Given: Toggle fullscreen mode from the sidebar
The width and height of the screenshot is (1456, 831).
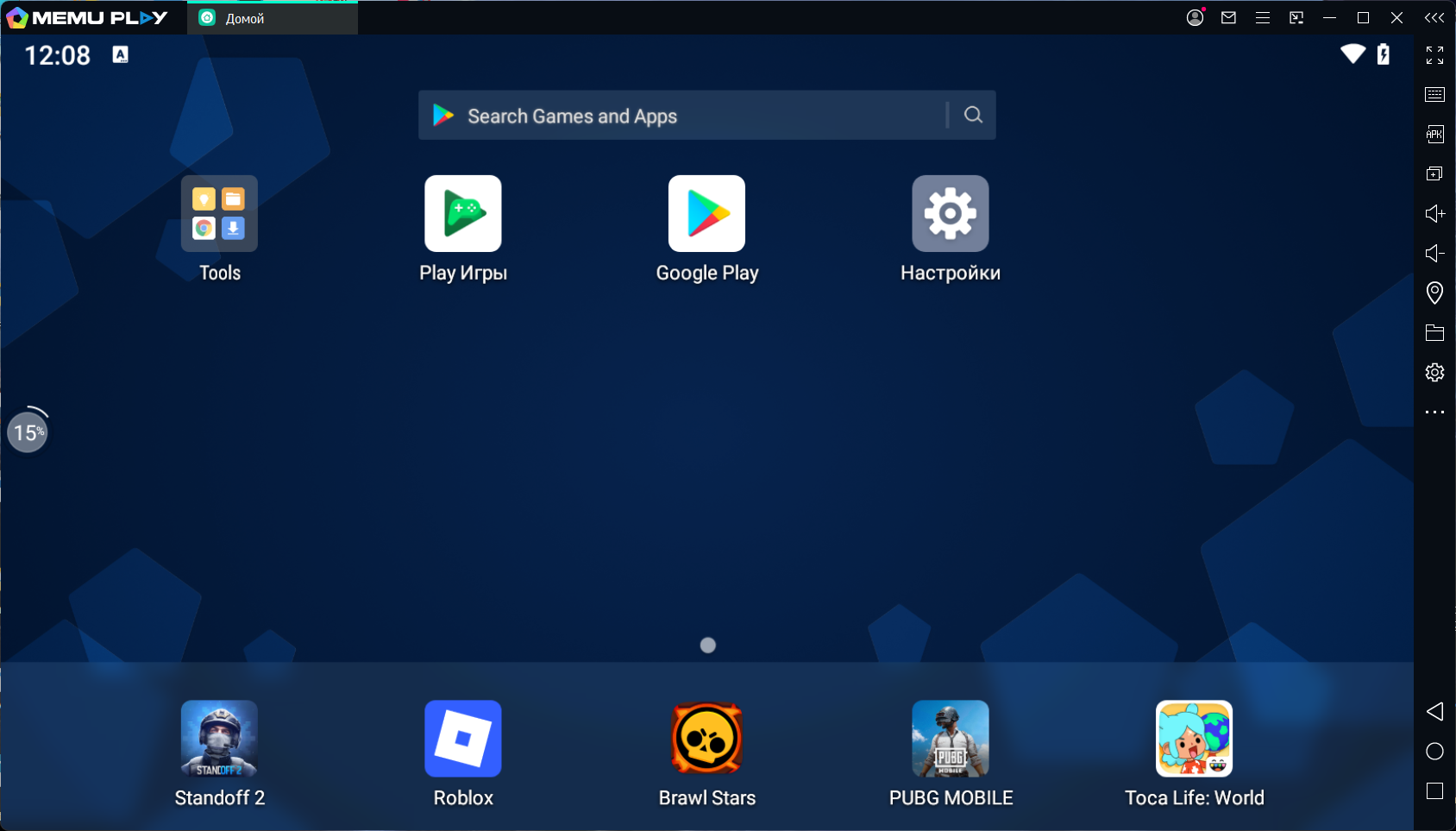Looking at the screenshot, I should click(x=1434, y=55).
